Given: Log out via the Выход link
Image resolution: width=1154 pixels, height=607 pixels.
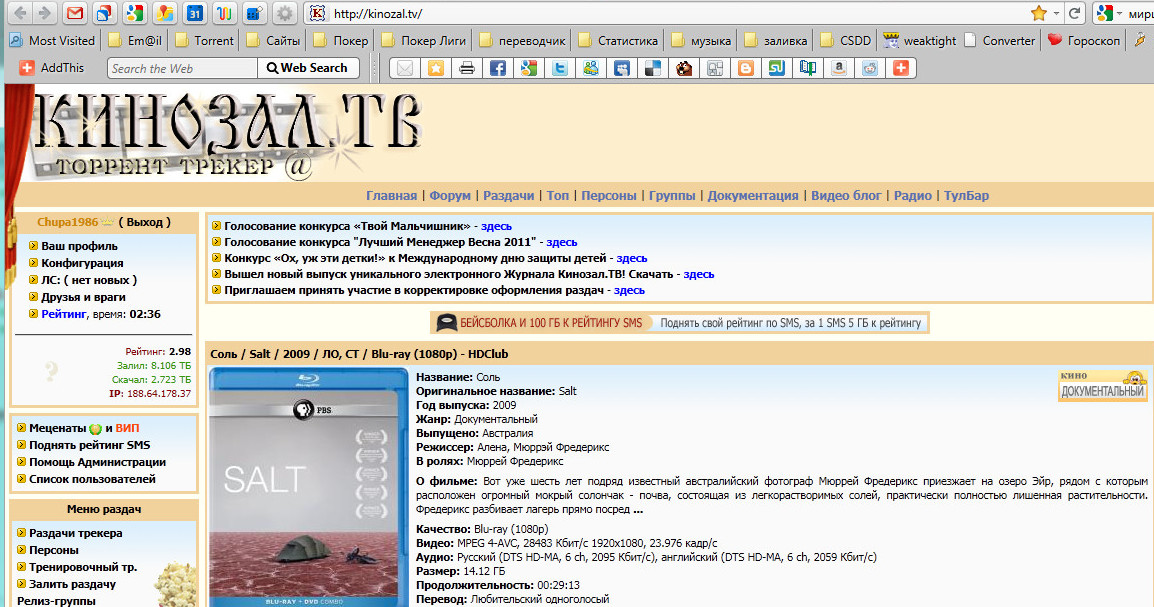Looking at the screenshot, I should pyautogui.click(x=145, y=221).
